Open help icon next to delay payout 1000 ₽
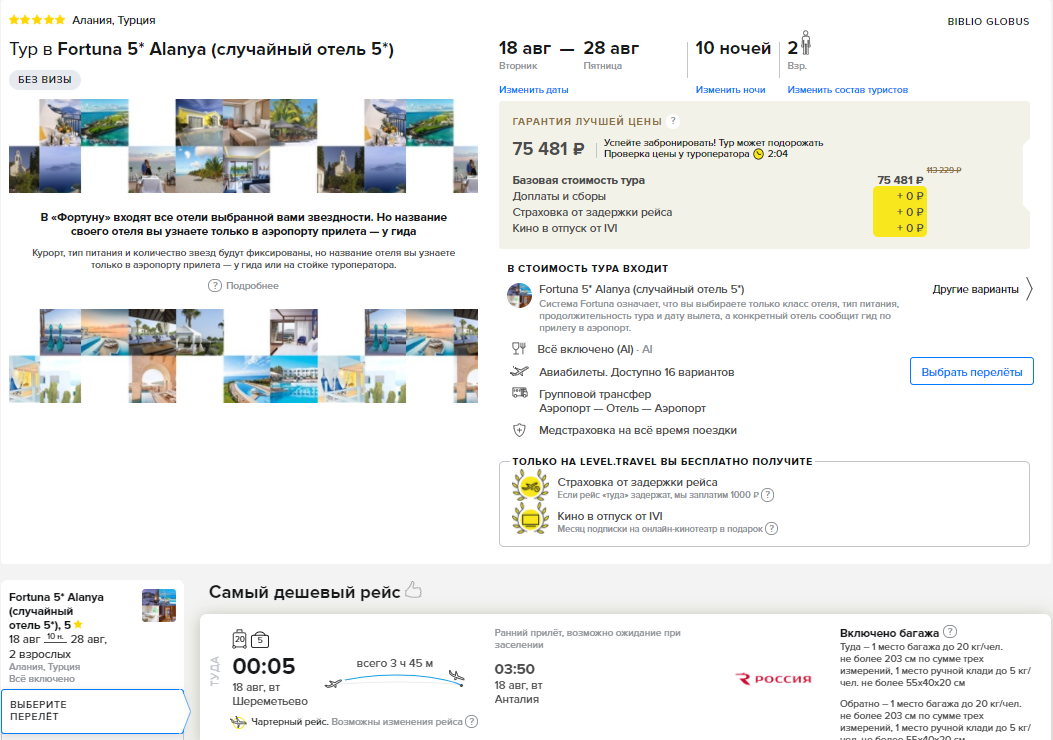The width and height of the screenshot is (1053, 740). [x=768, y=495]
